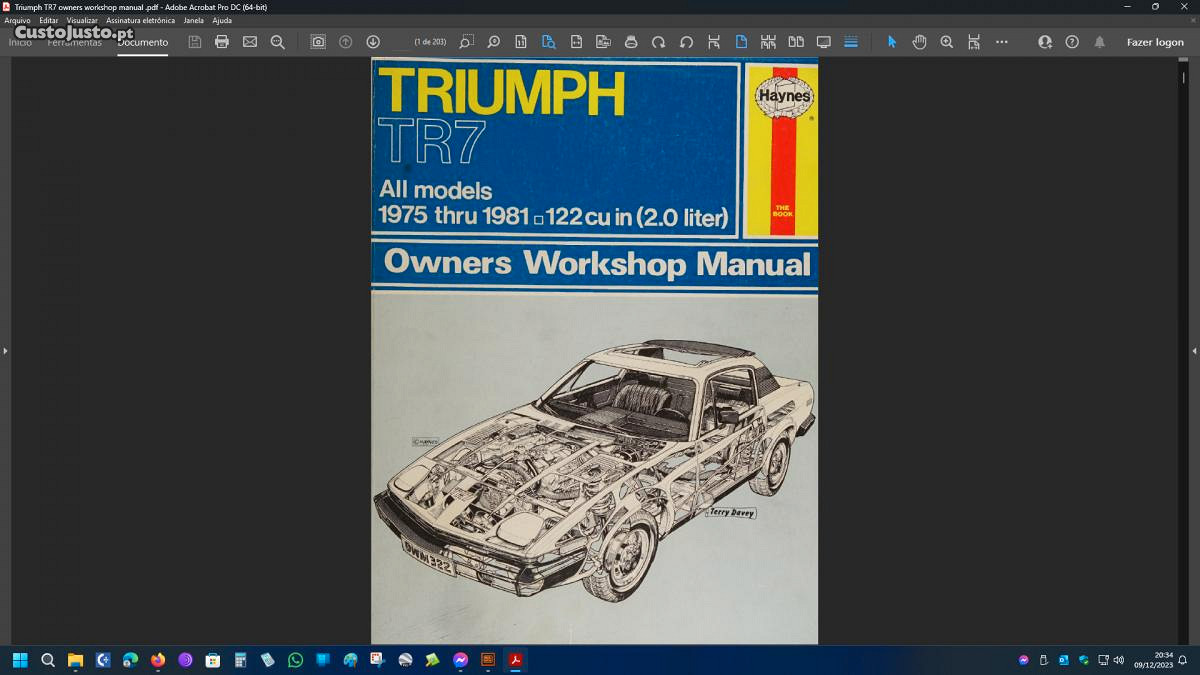Expand the right tools pane arrow
This screenshot has height=675, width=1200.
coord(1194,351)
